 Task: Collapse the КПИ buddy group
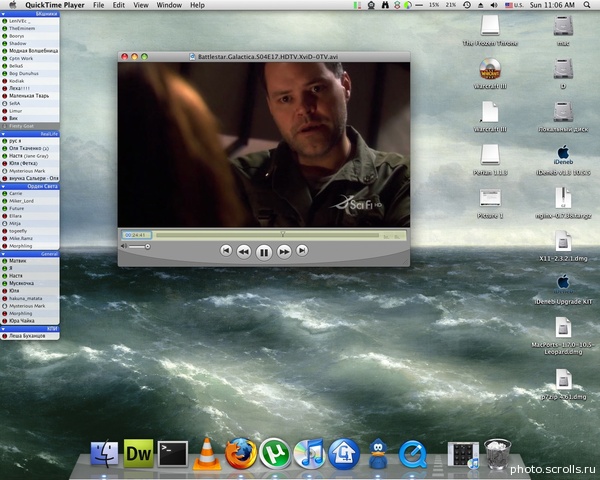[3, 329]
